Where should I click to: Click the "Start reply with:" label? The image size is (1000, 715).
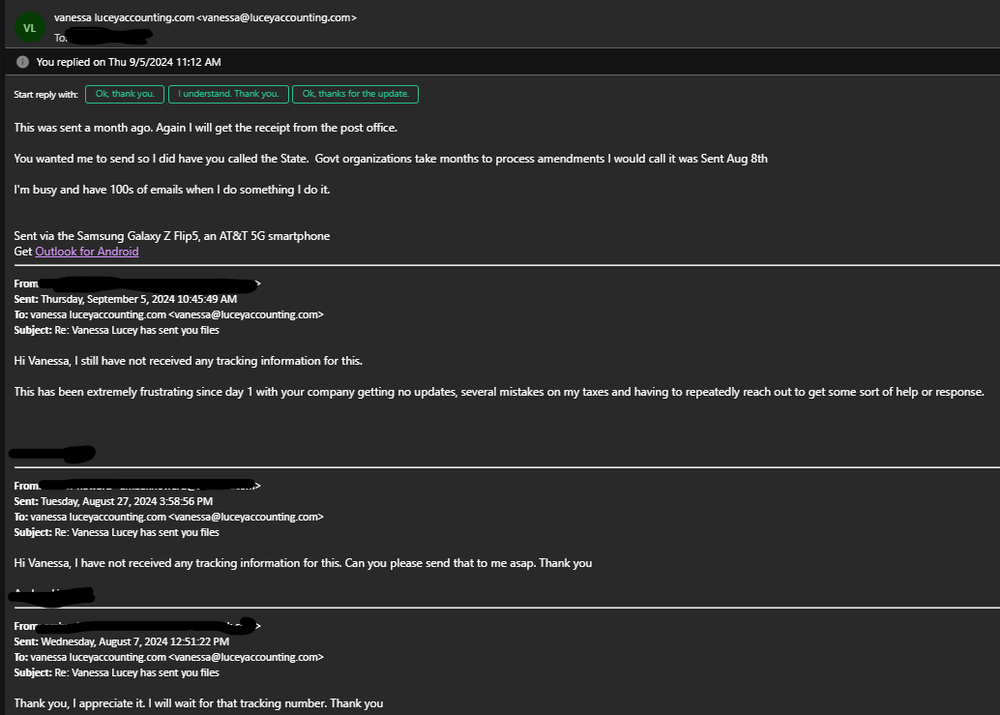[46, 94]
